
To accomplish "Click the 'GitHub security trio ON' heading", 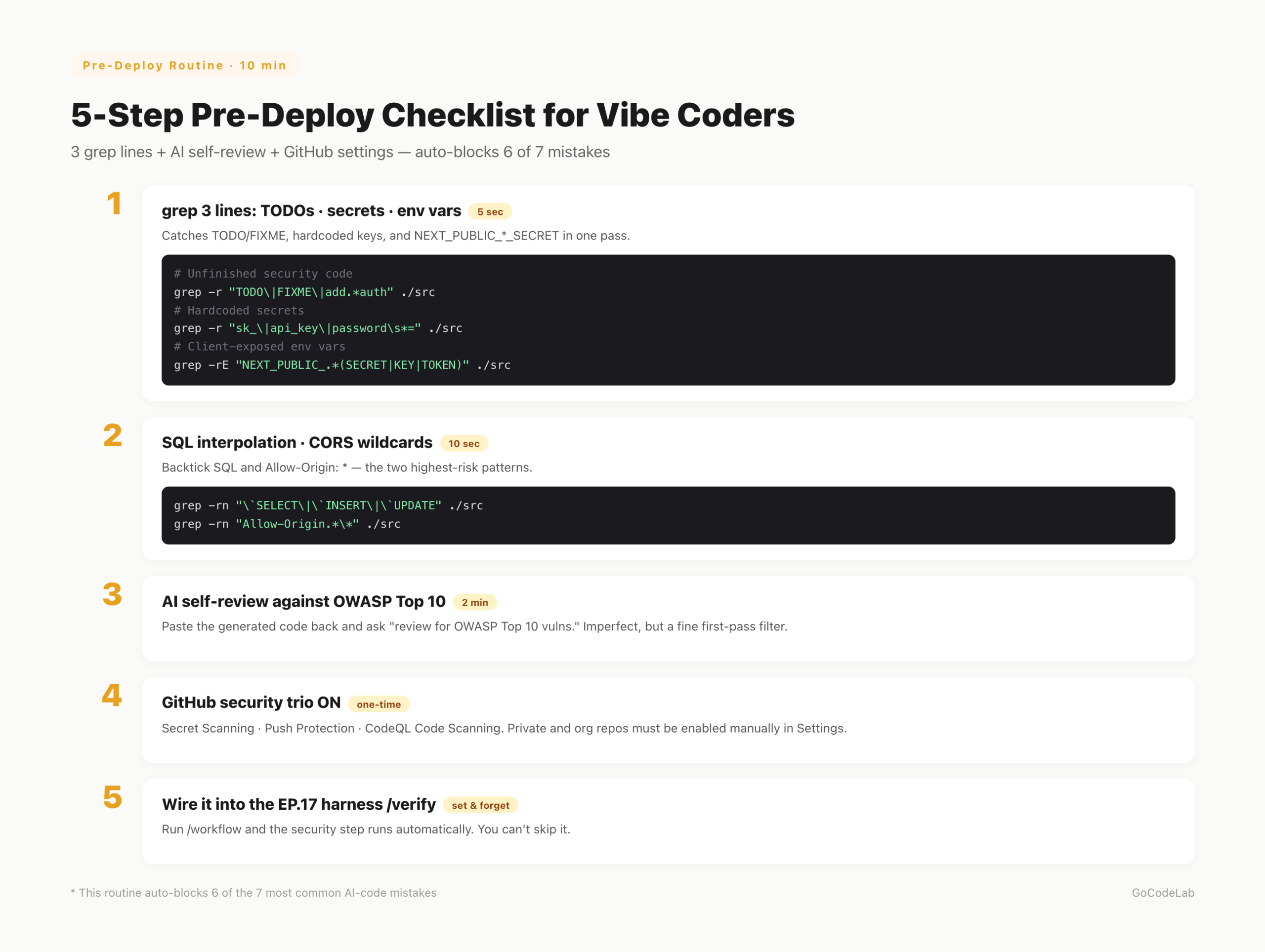I will (251, 703).
